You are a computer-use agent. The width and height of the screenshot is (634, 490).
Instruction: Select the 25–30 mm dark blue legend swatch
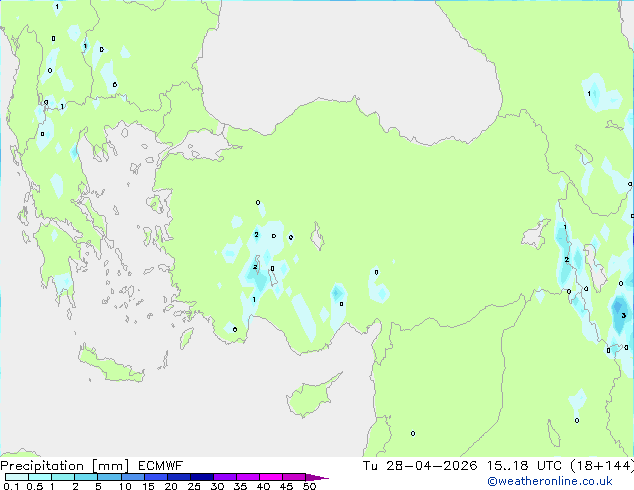coord(201,477)
